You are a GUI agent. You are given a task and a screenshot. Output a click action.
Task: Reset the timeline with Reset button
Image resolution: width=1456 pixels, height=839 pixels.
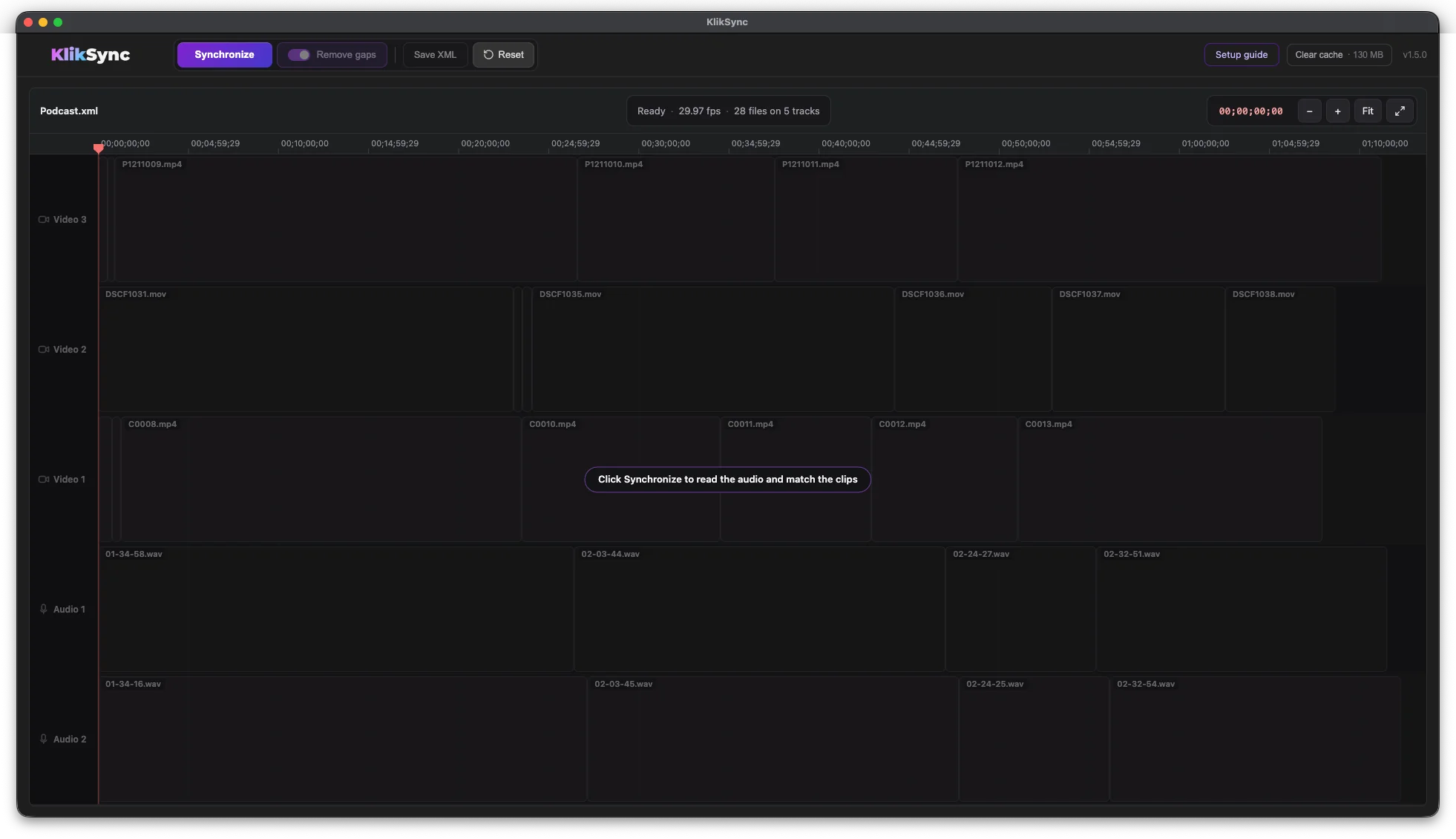(x=503, y=55)
